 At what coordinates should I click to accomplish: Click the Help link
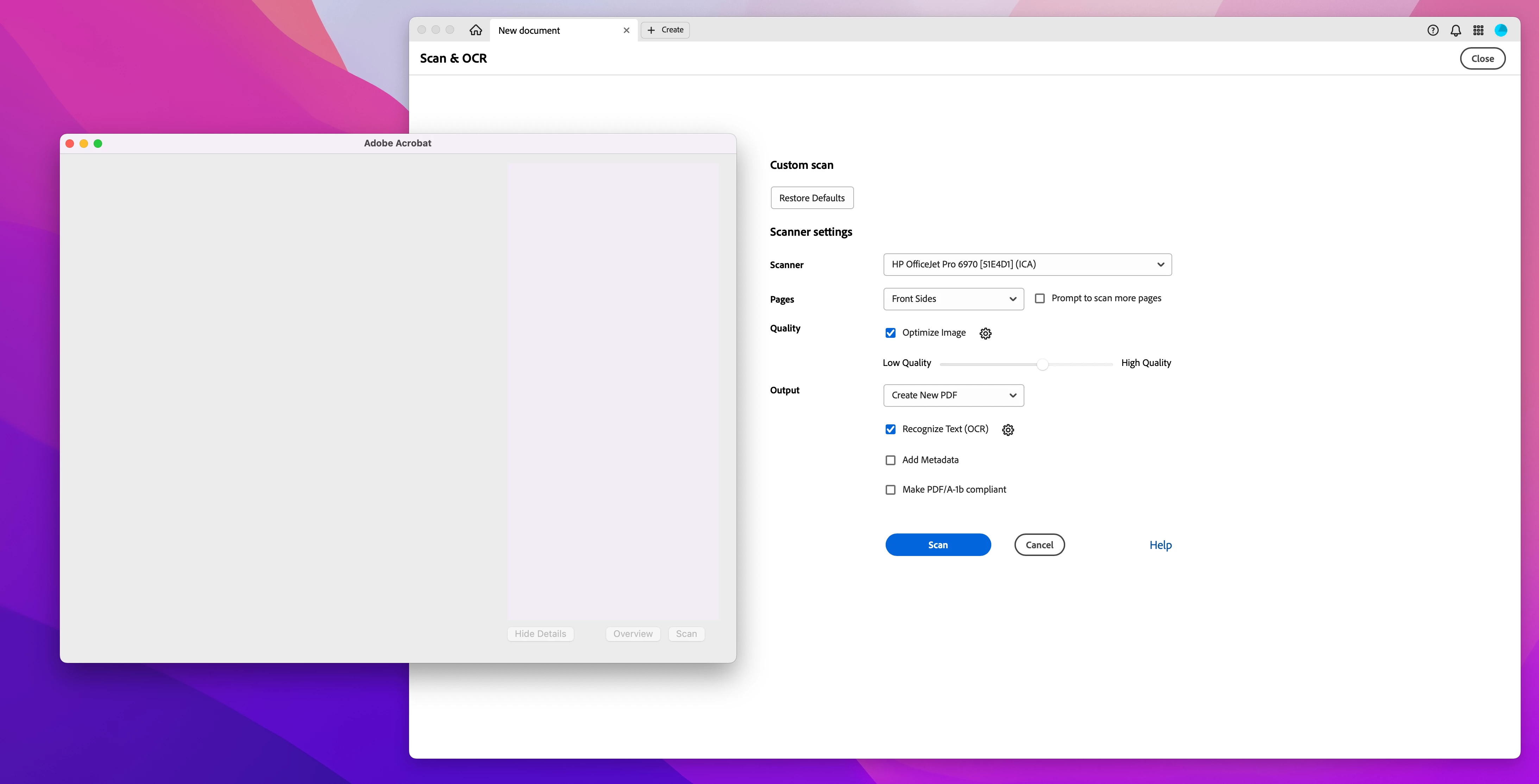point(1160,545)
